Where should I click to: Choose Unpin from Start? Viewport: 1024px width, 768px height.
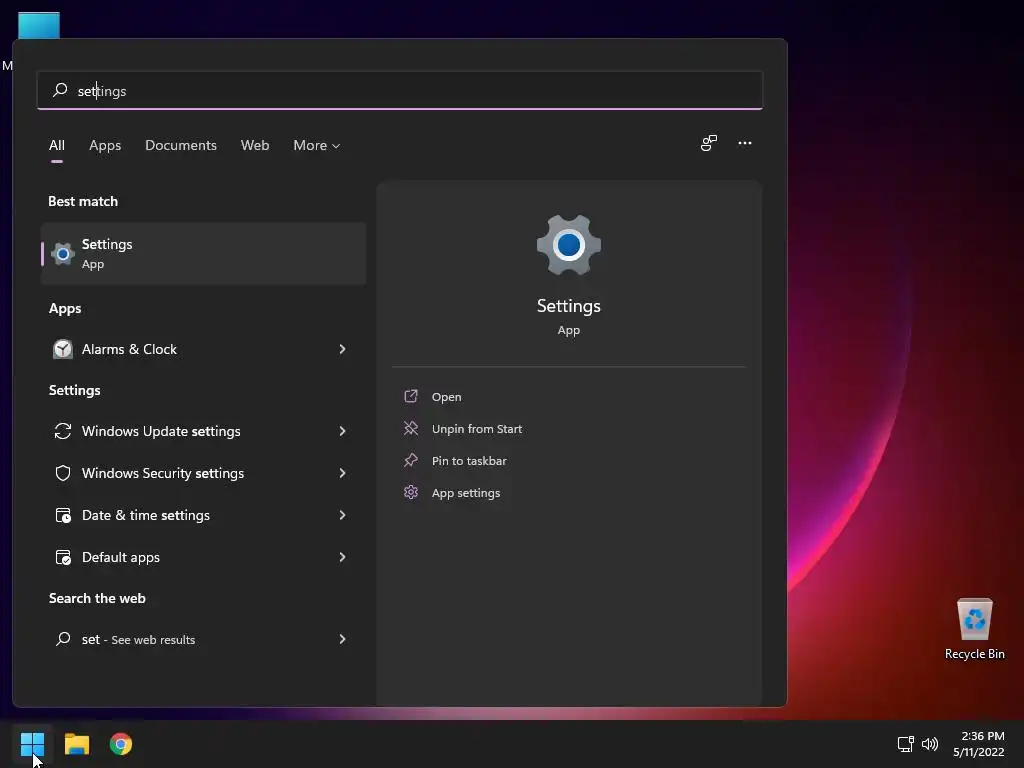477,429
